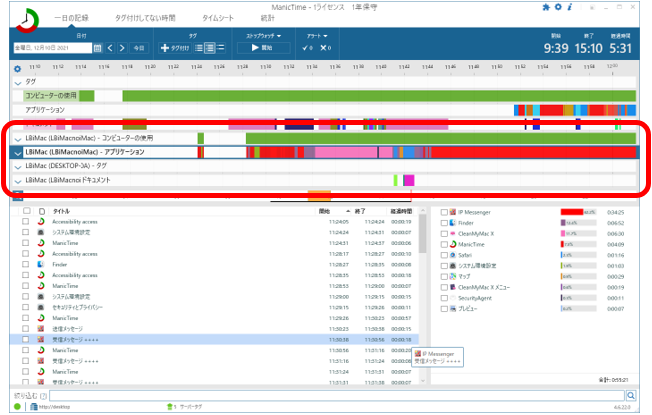Click the timeline settings gear icon

coord(17,69)
